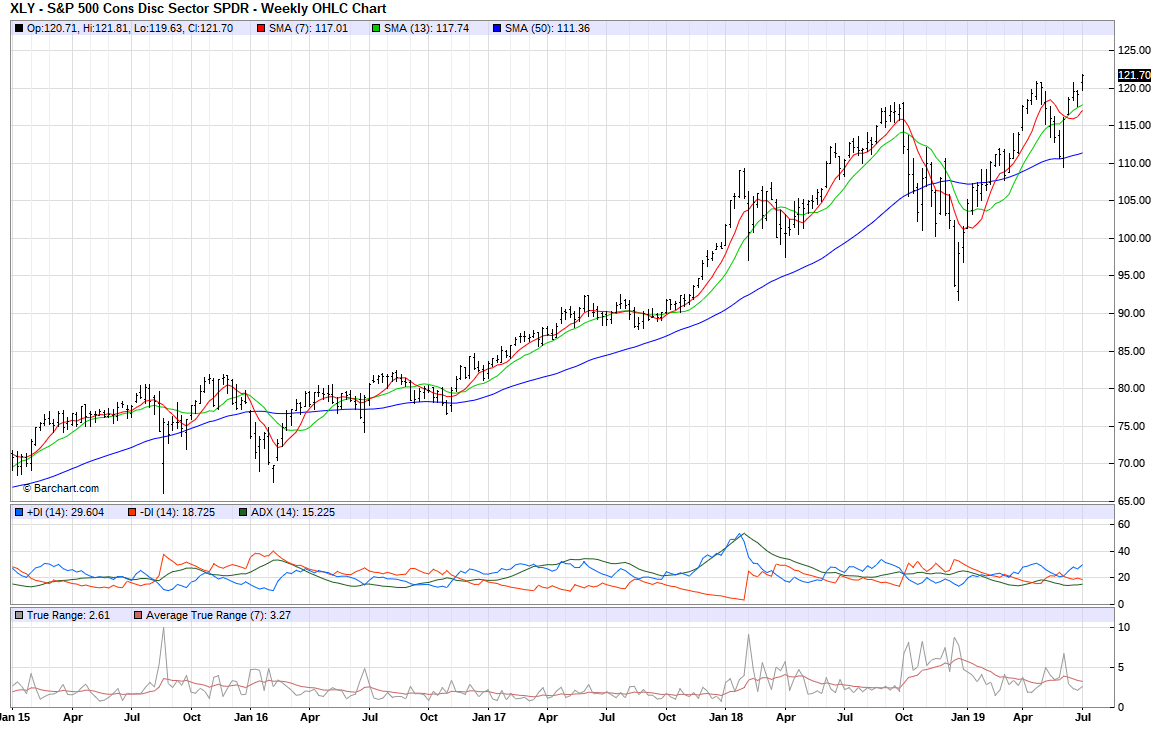1156x748 pixels.
Task: Click the '-DI (14): 18.725' indicator label
Action: 177,512
